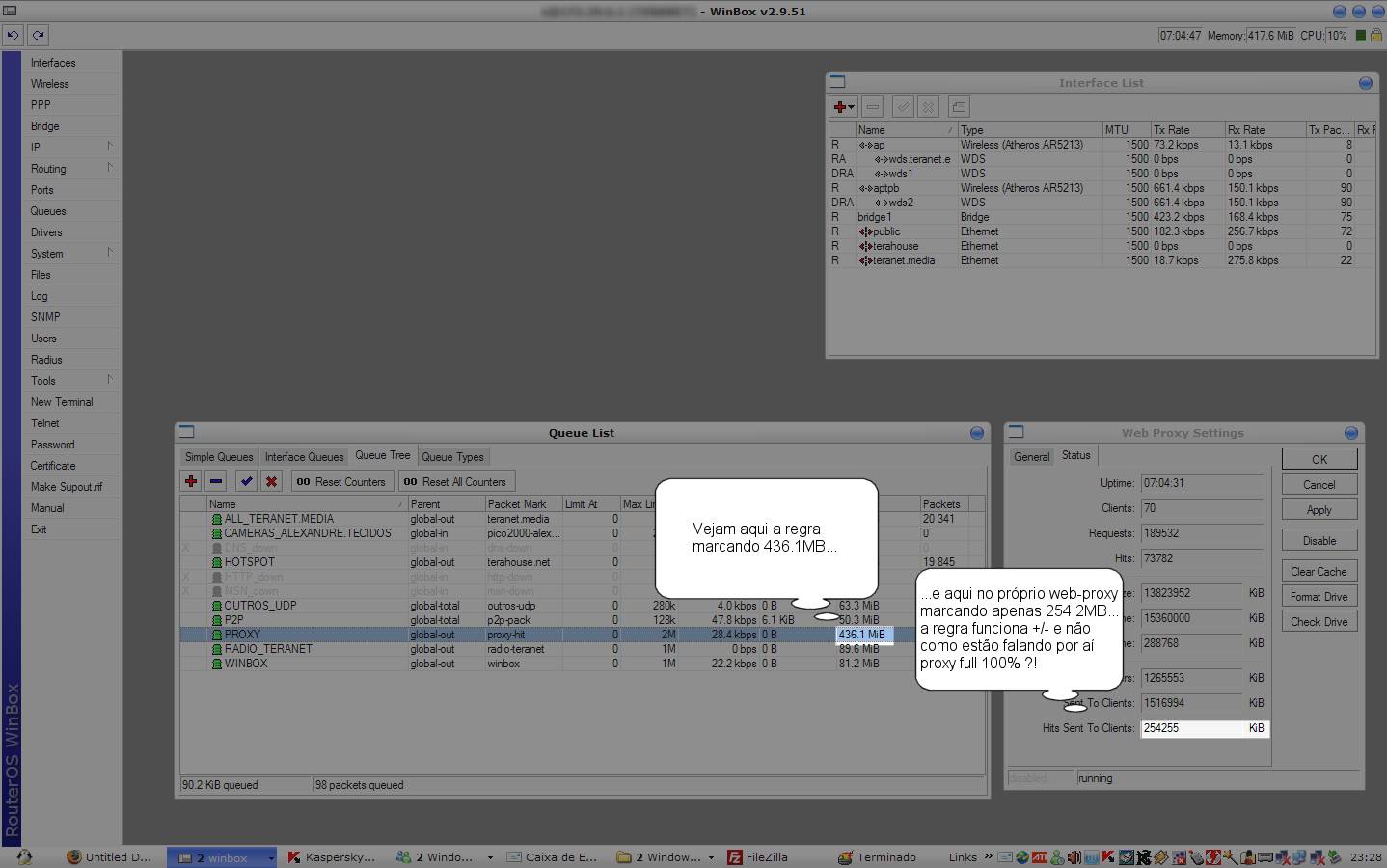Click Disable in Web Proxy Settings

click(1319, 540)
